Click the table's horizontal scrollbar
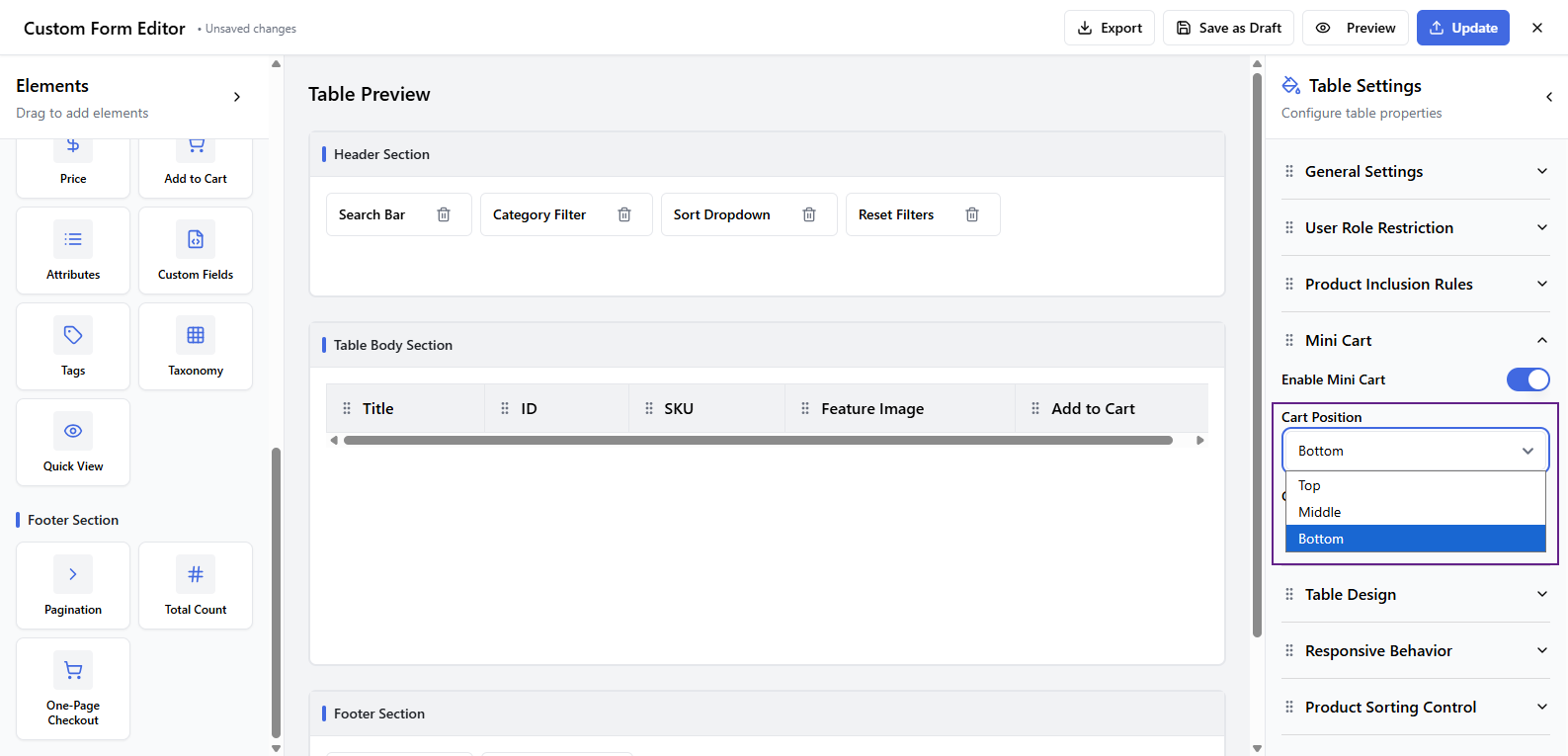The image size is (1568, 756). click(758, 441)
